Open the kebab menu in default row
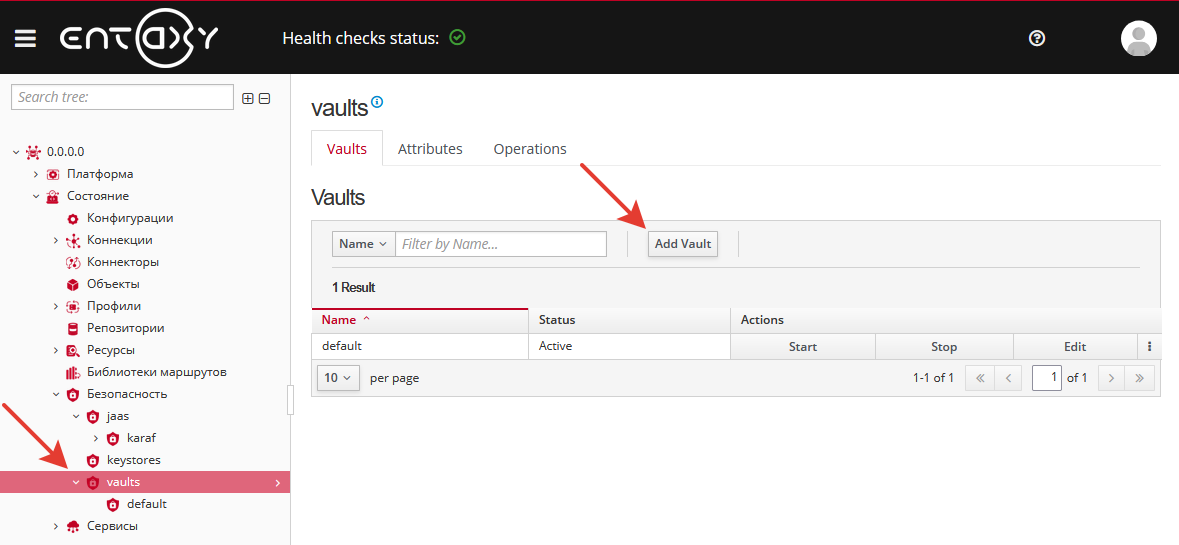Viewport: 1179px width, 545px height. [x=1149, y=347]
